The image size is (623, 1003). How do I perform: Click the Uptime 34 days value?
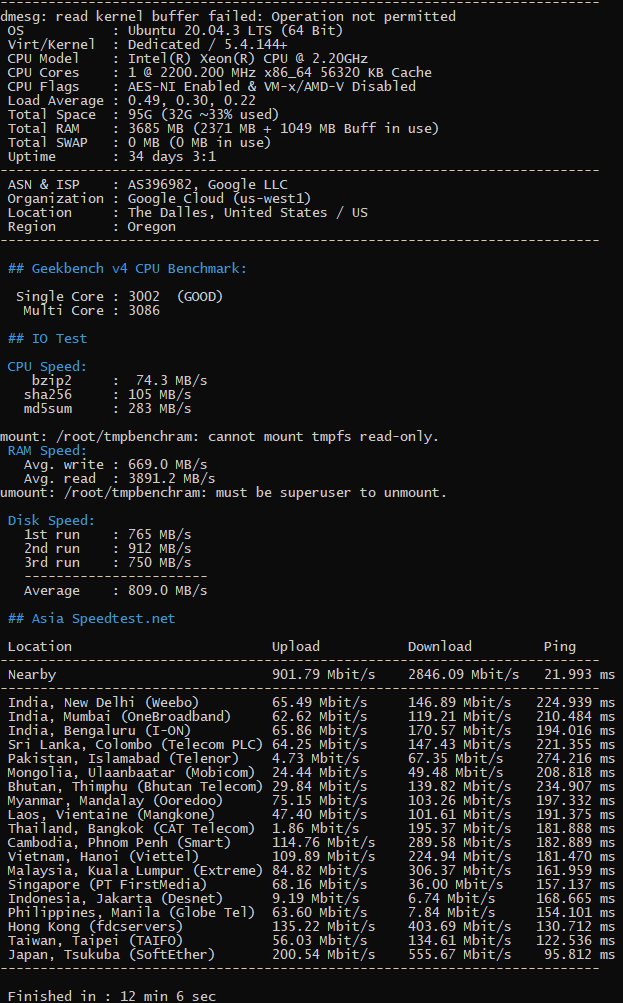click(172, 157)
